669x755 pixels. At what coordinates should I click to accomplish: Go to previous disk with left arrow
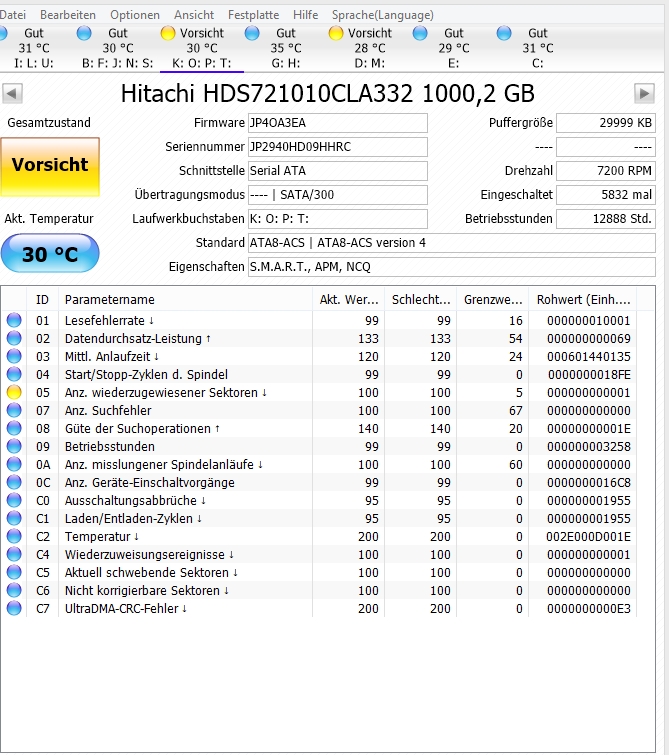tap(12, 93)
